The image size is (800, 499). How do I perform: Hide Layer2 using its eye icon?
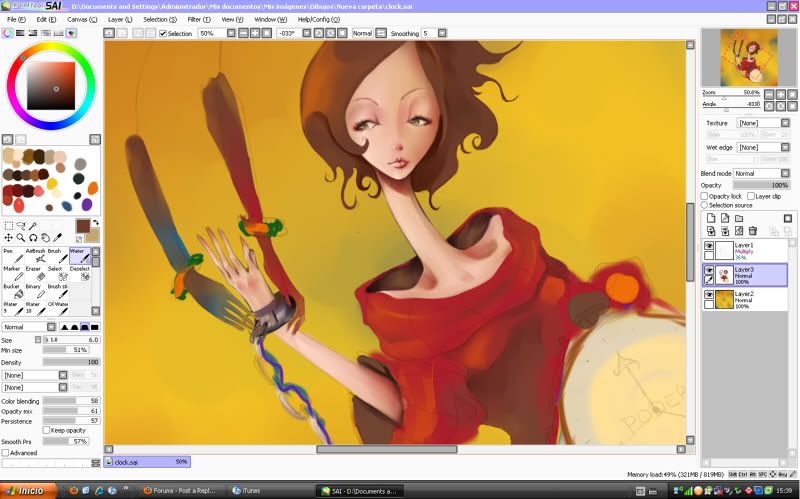(x=709, y=295)
